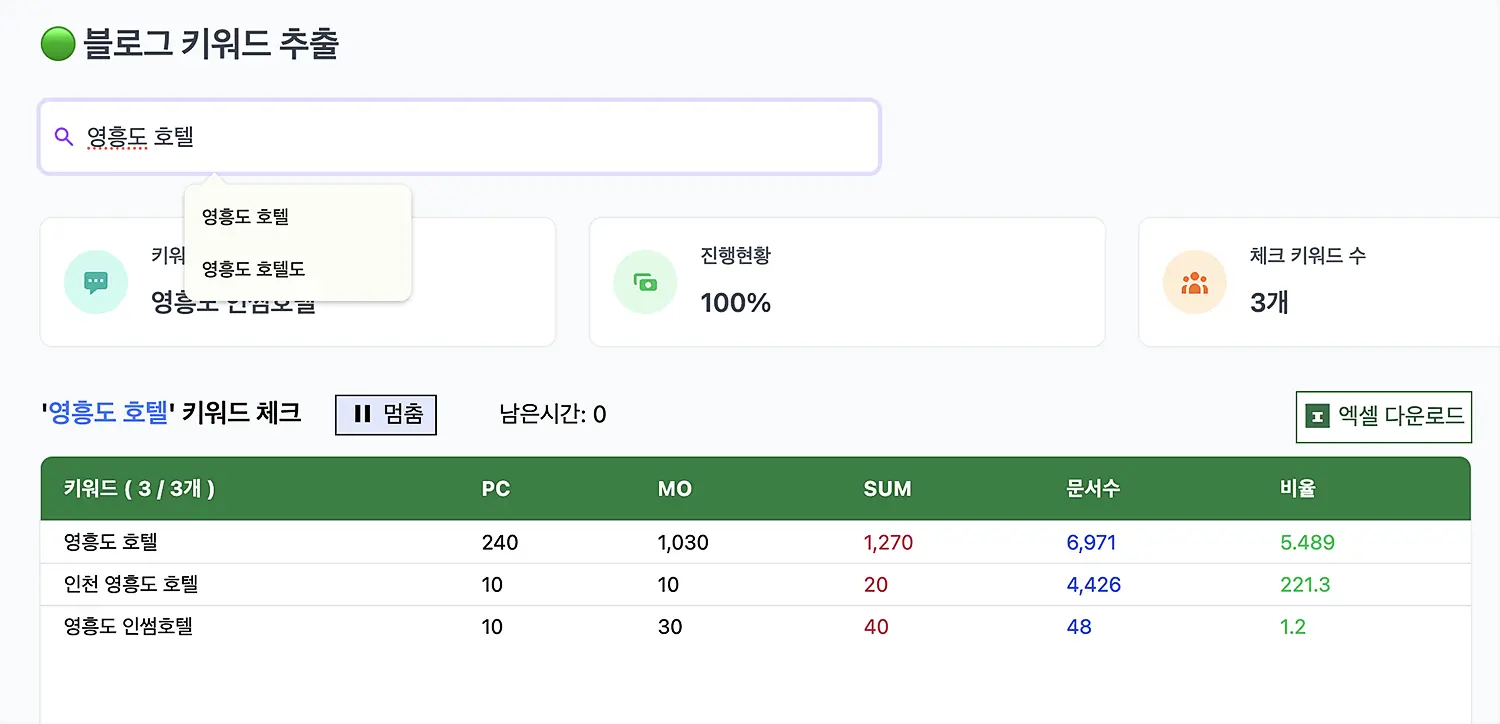The image size is (1500, 724).
Task: Click the green circle title icon
Action: coord(58,45)
